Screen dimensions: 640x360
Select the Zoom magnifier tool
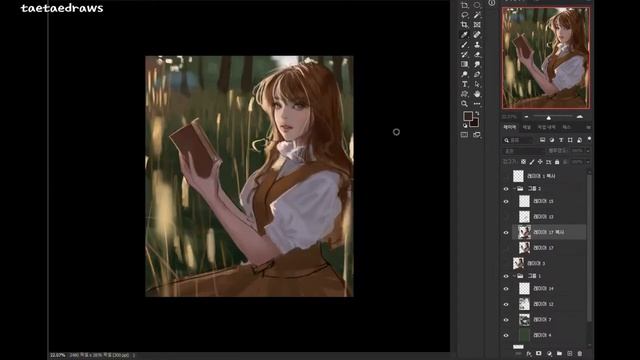pos(464,104)
